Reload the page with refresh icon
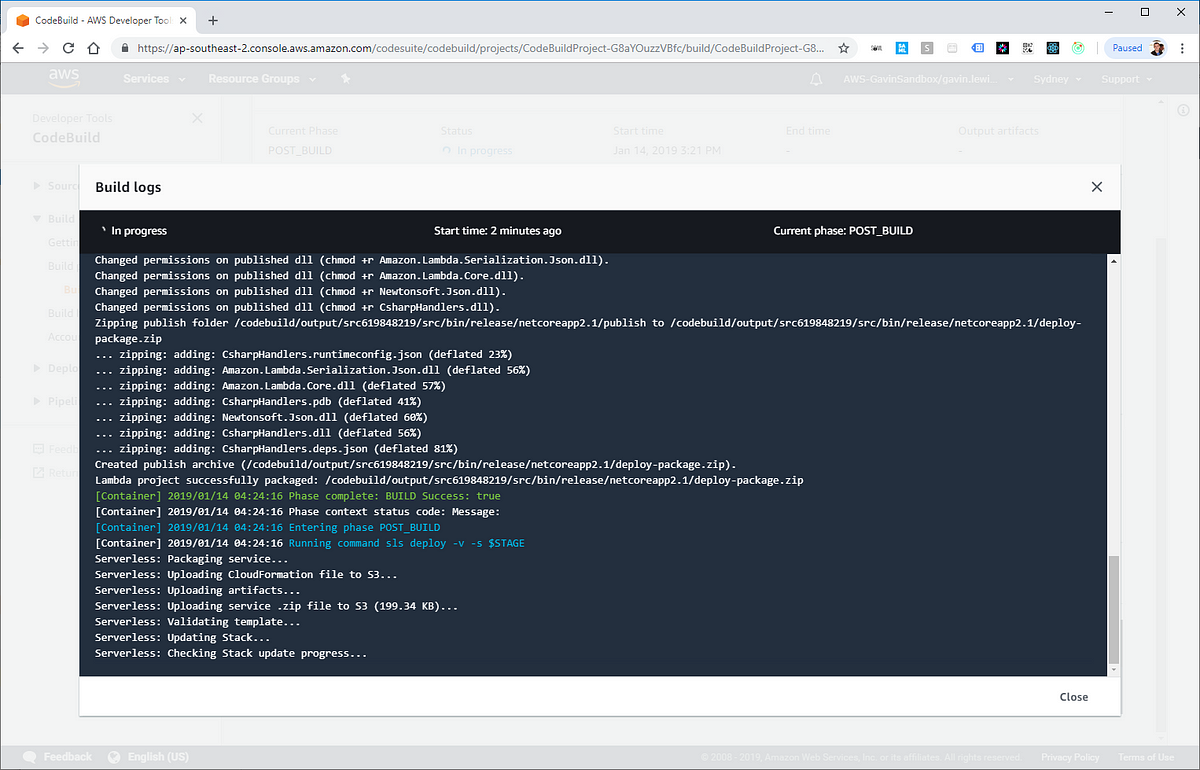Image resolution: width=1200 pixels, height=770 pixels. pos(69,48)
